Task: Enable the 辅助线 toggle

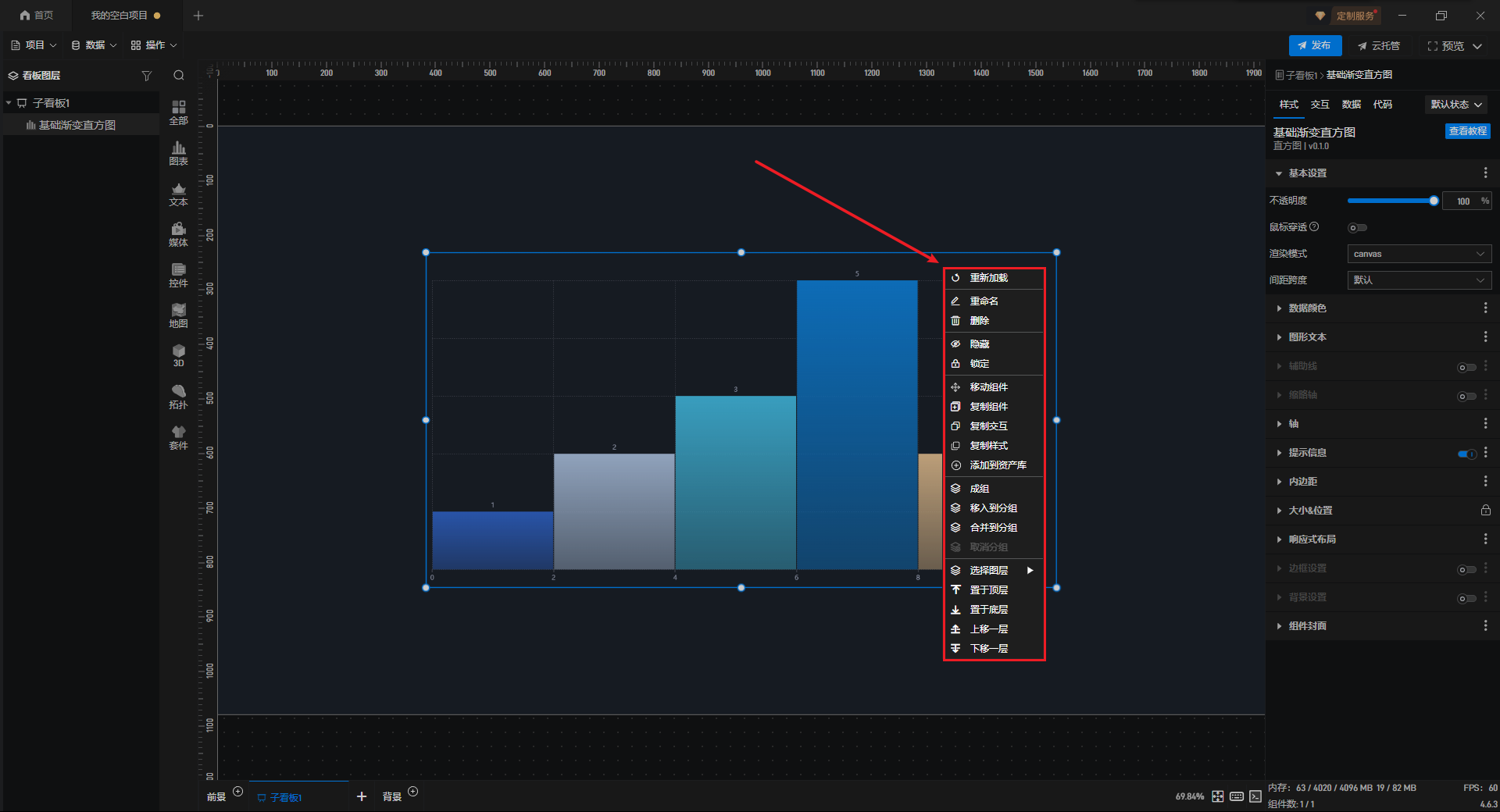Action: pos(1466,367)
